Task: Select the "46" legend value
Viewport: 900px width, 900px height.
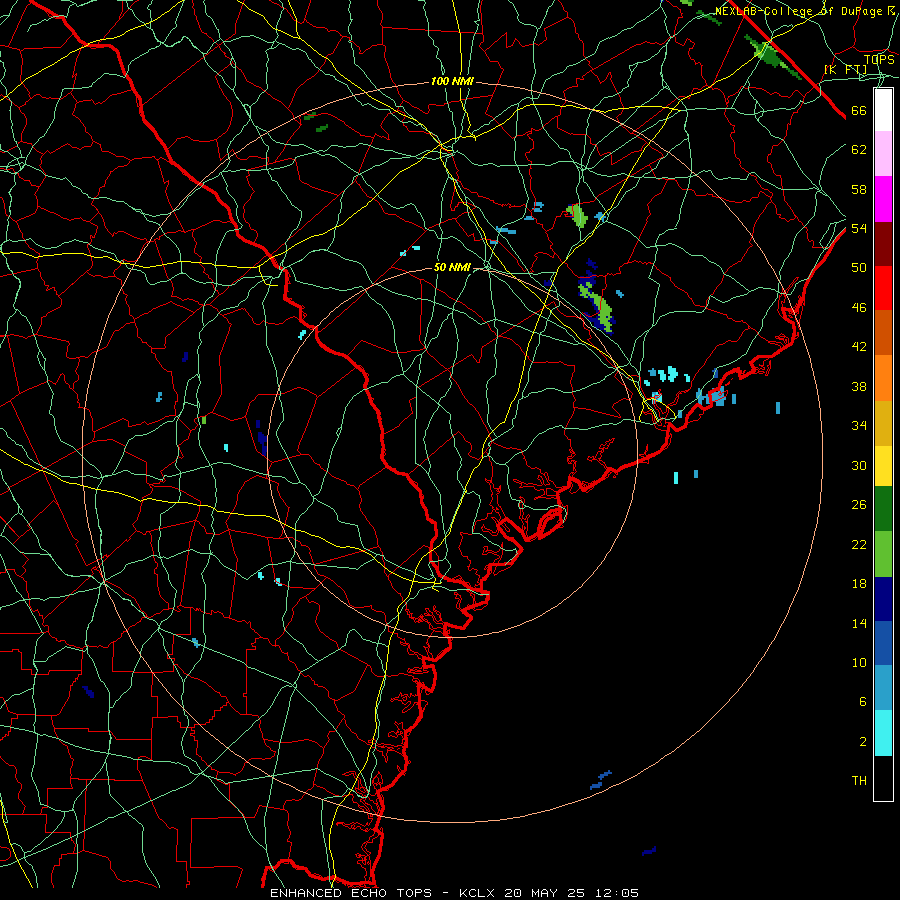Action: [859, 308]
